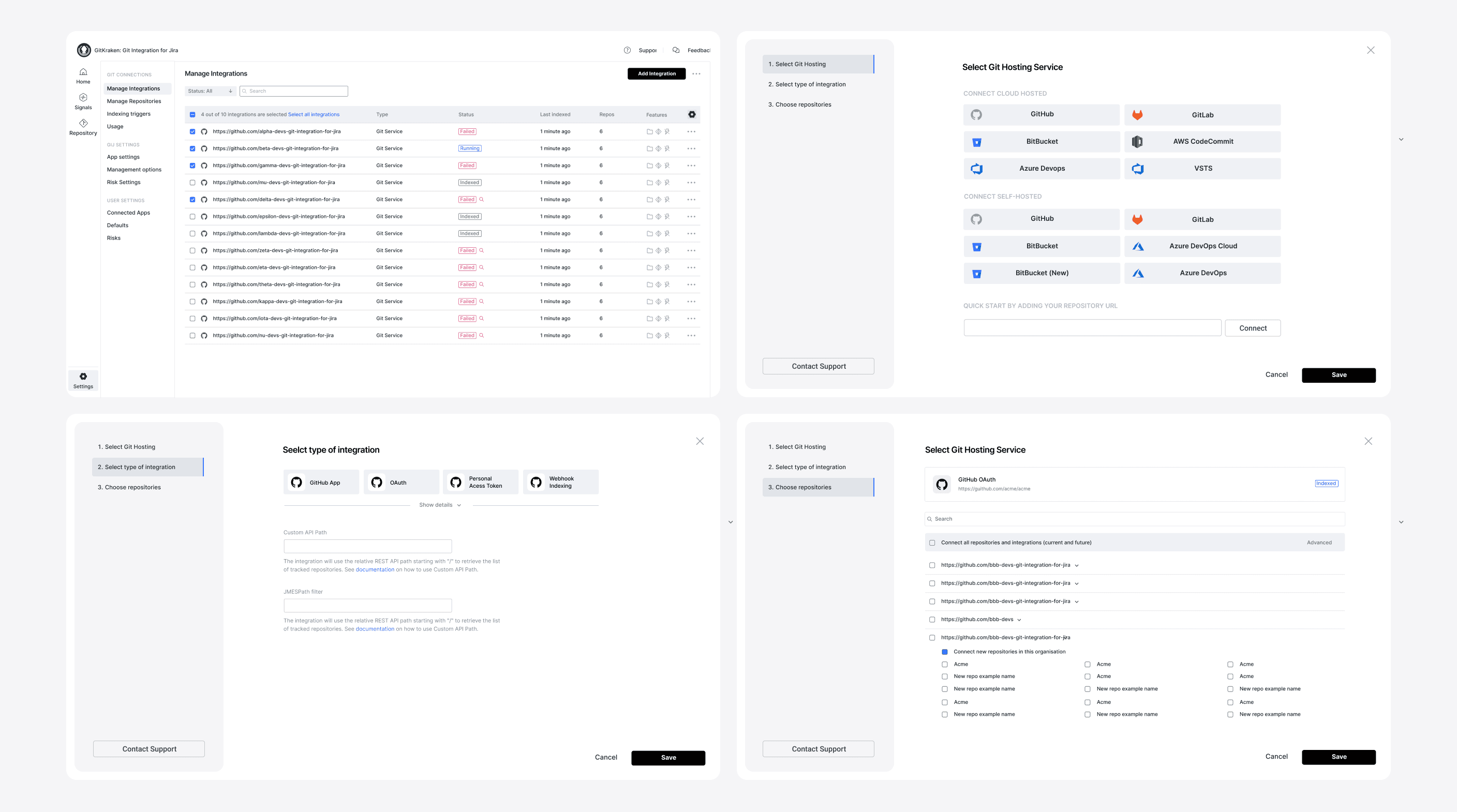Viewport: 1457px width, 812px height.
Task: Expand the Show details section
Action: coord(440,505)
